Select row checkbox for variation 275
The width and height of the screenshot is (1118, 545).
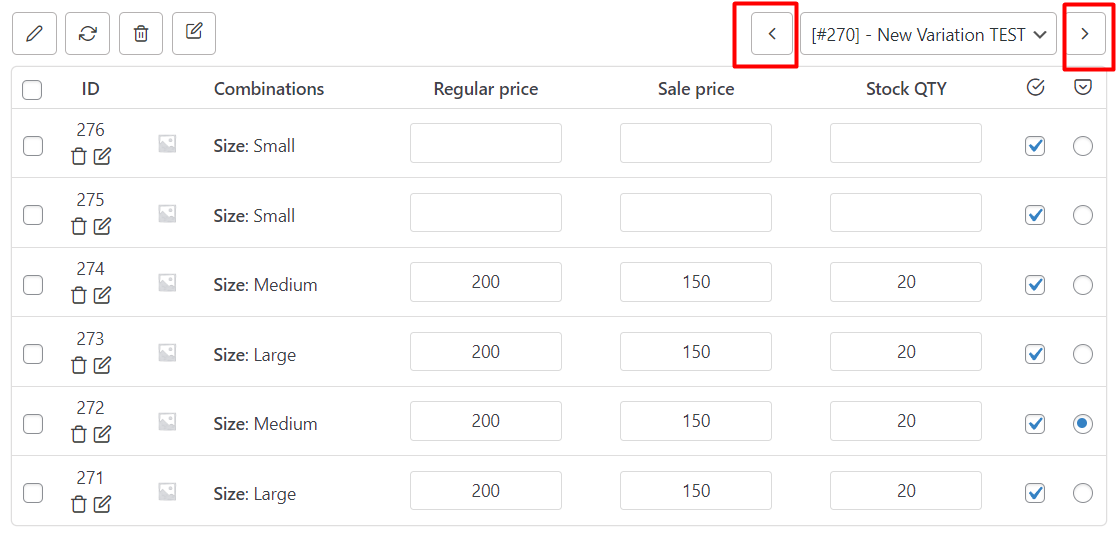tap(33, 215)
